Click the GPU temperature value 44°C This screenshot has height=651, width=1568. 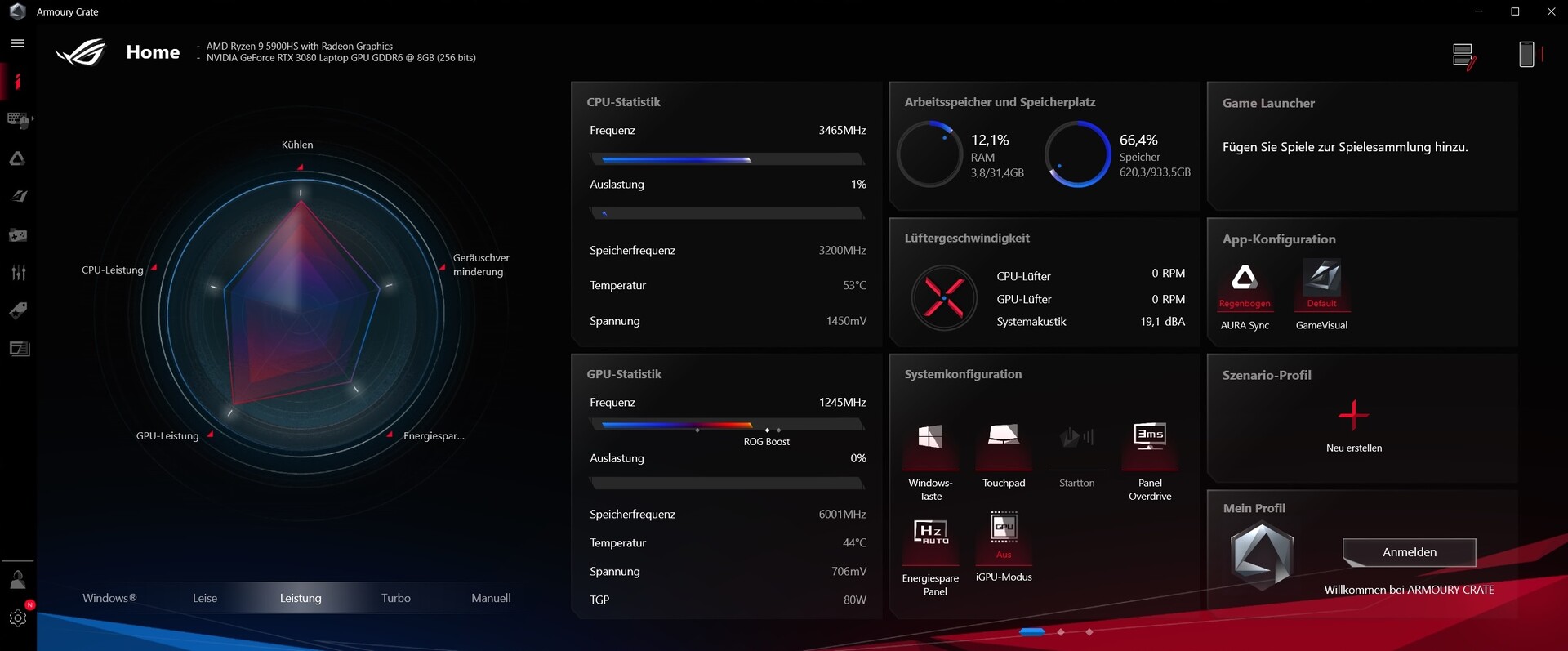pyautogui.click(x=854, y=542)
